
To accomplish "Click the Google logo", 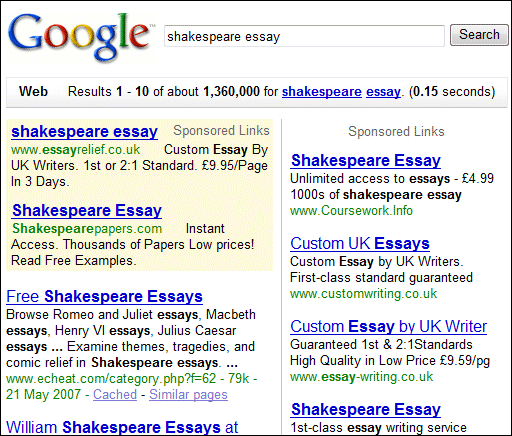I will click(x=81, y=37).
